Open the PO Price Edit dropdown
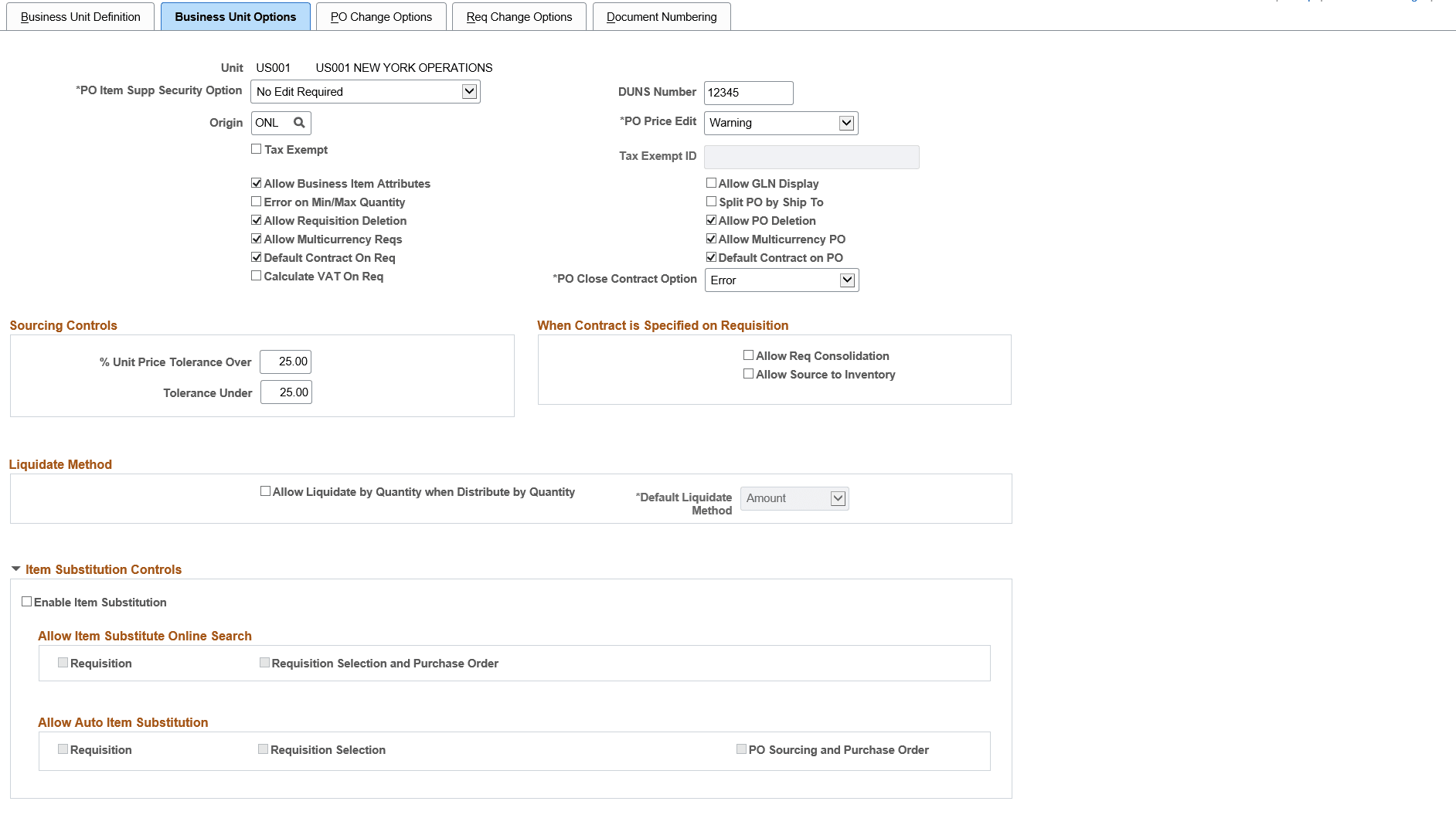1456x825 pixels. tap(846, 122)
